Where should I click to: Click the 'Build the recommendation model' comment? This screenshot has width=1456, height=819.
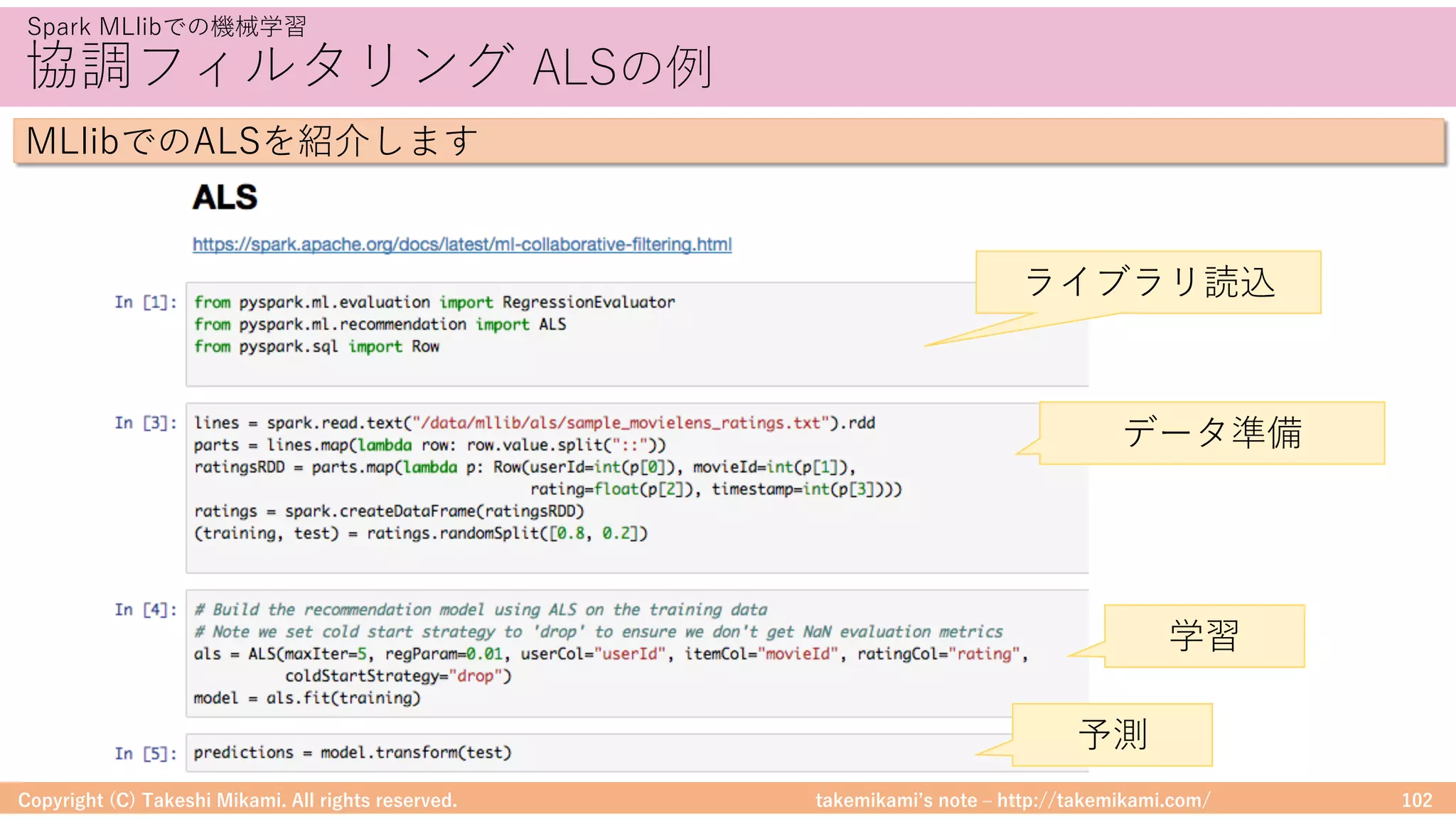[x=481, y=610]
